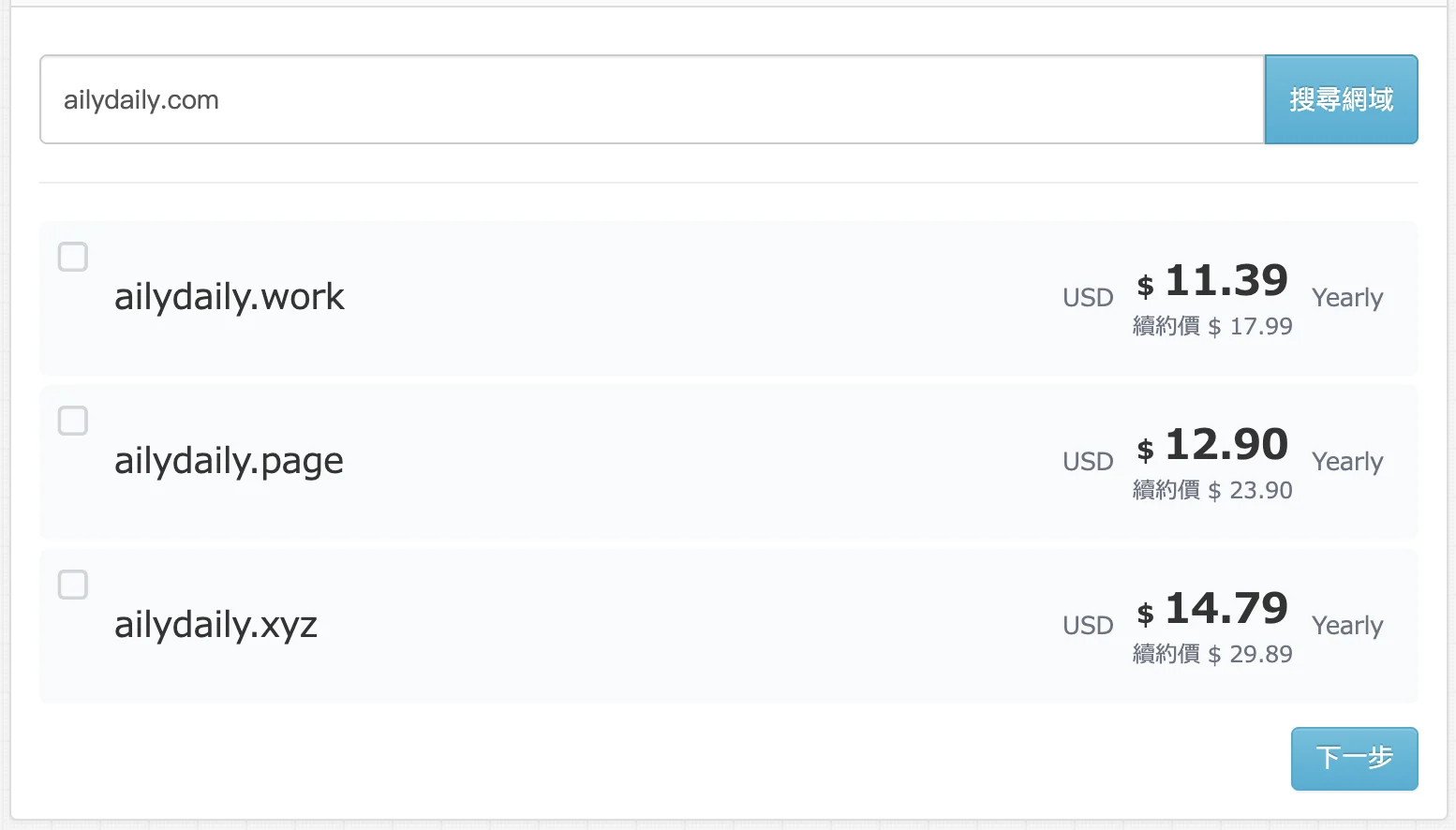Click the $12.90 price for ailydaily.page
This screenshot has height=830, width=1456.
click(x=1212, y=445)
